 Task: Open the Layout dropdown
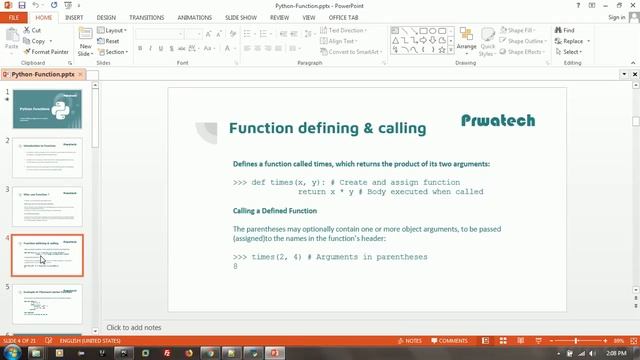click(x=112, y=31)
